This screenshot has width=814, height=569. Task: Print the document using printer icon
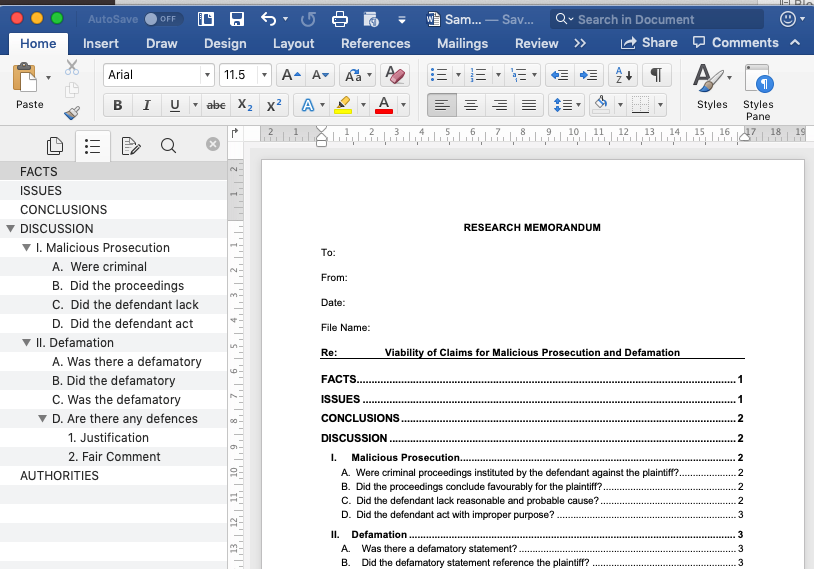pyautogui.click(x=340, y=20)
